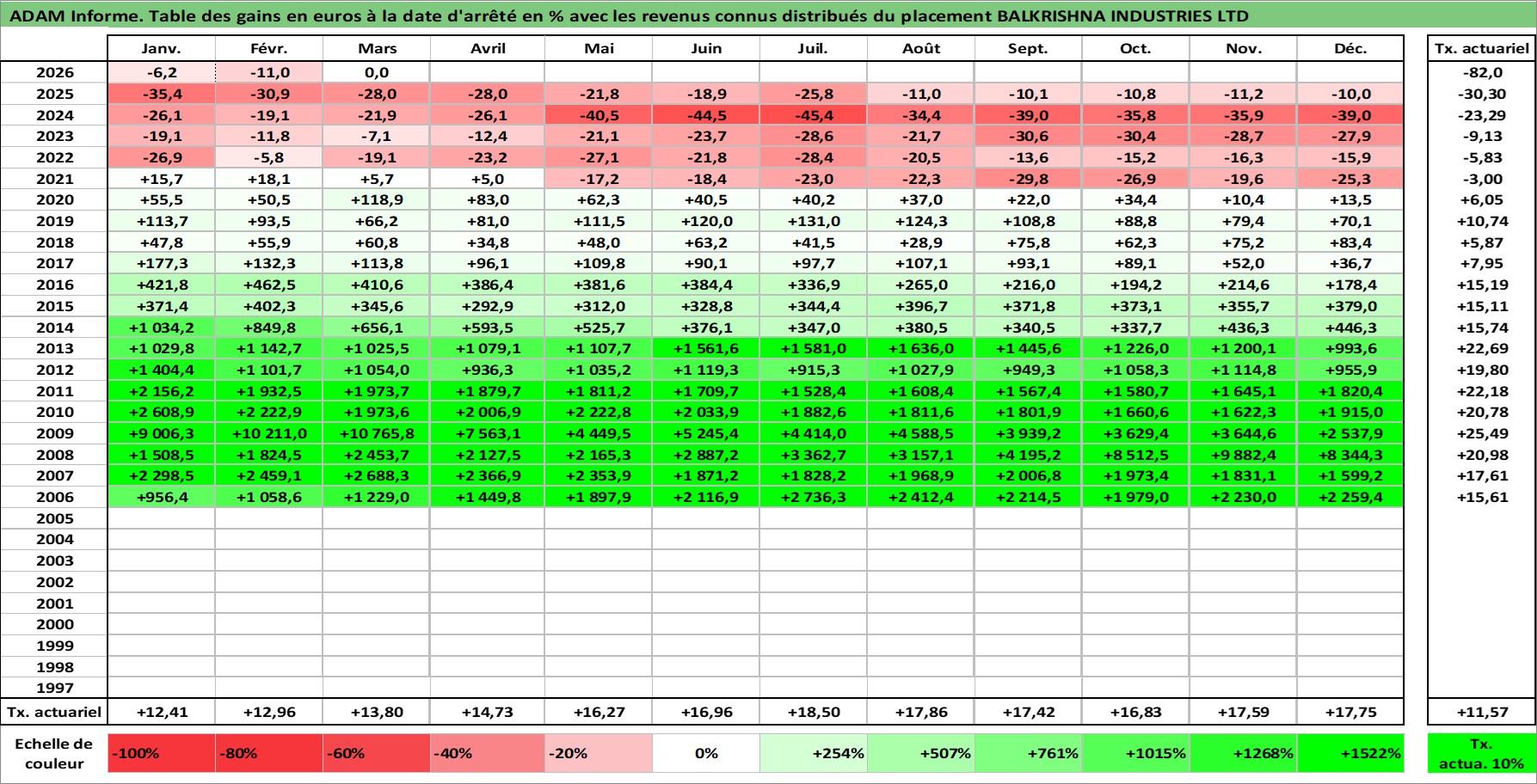1537x784 pixels.
Task: Select cell value +15,7 in 2021
Action: click(162, 179)
